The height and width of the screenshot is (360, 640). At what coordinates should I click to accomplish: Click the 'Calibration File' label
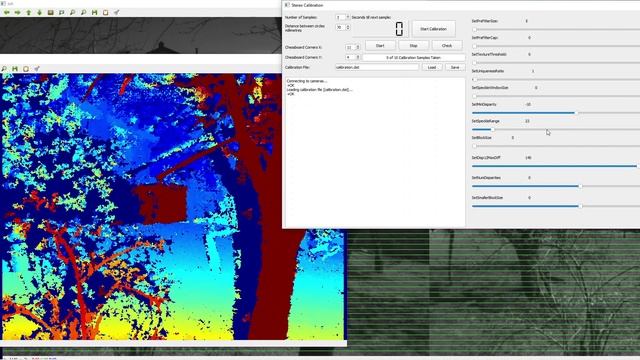coord(297,67)
